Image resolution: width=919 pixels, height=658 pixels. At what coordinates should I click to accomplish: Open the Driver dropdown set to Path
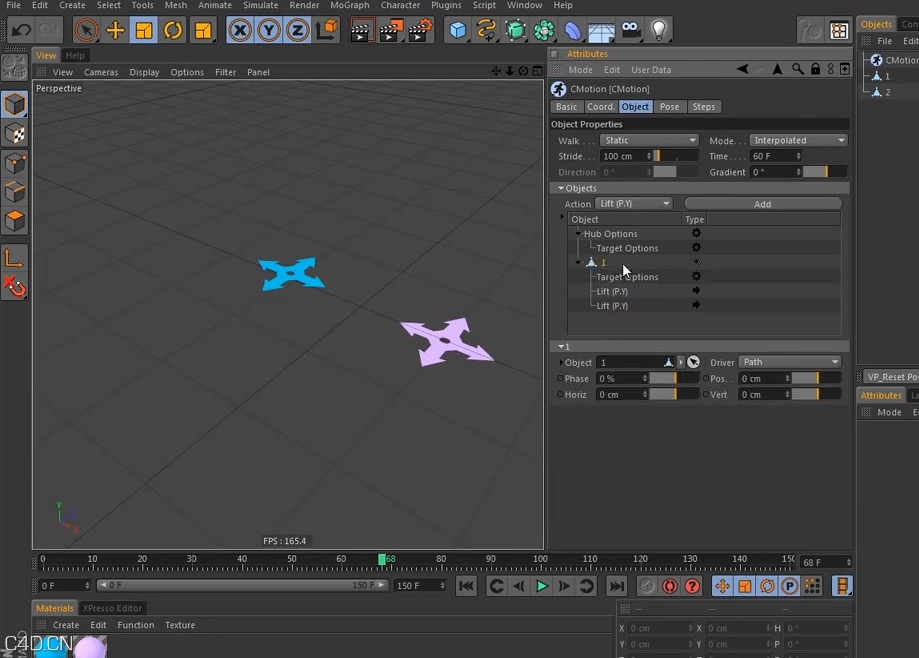(x=790, y=361)
